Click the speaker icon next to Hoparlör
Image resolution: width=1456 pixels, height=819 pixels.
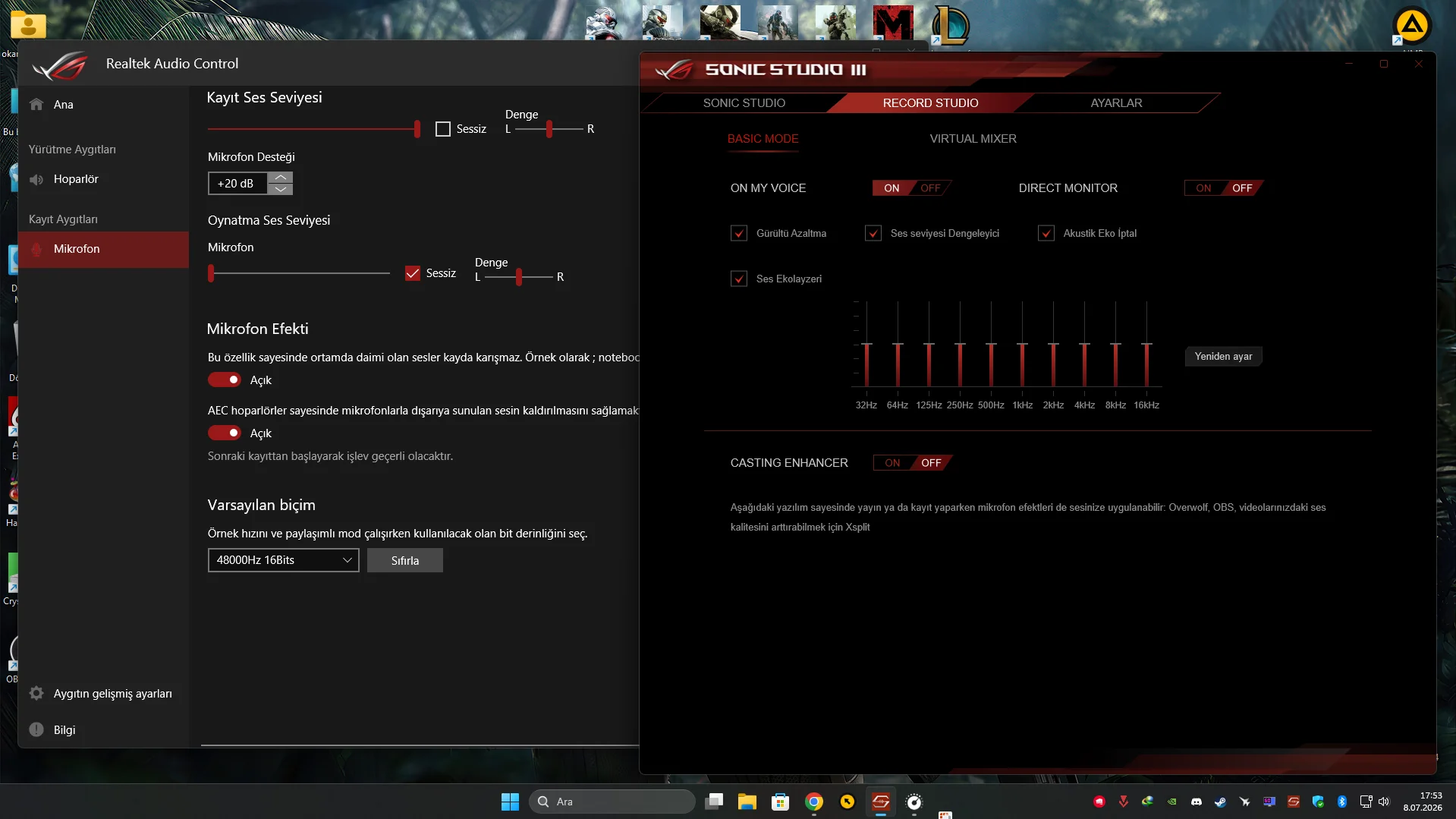tap(36, 180)
